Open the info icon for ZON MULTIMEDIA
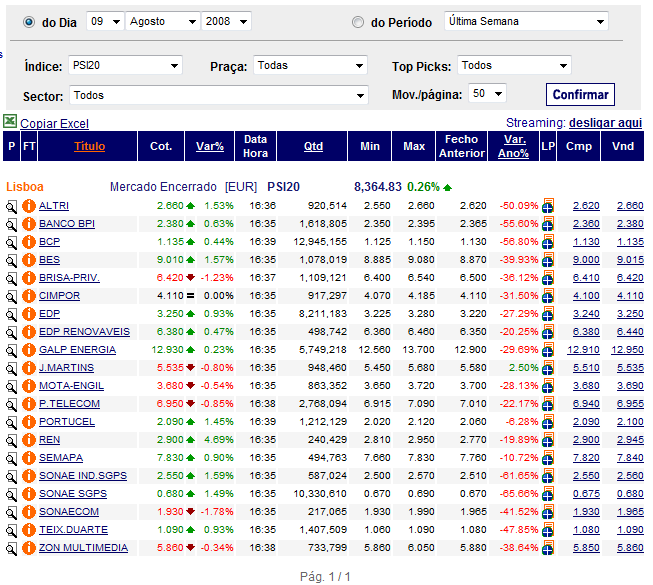Image resolution: width=653 pixels, height=585 pixels. [28, 548]
